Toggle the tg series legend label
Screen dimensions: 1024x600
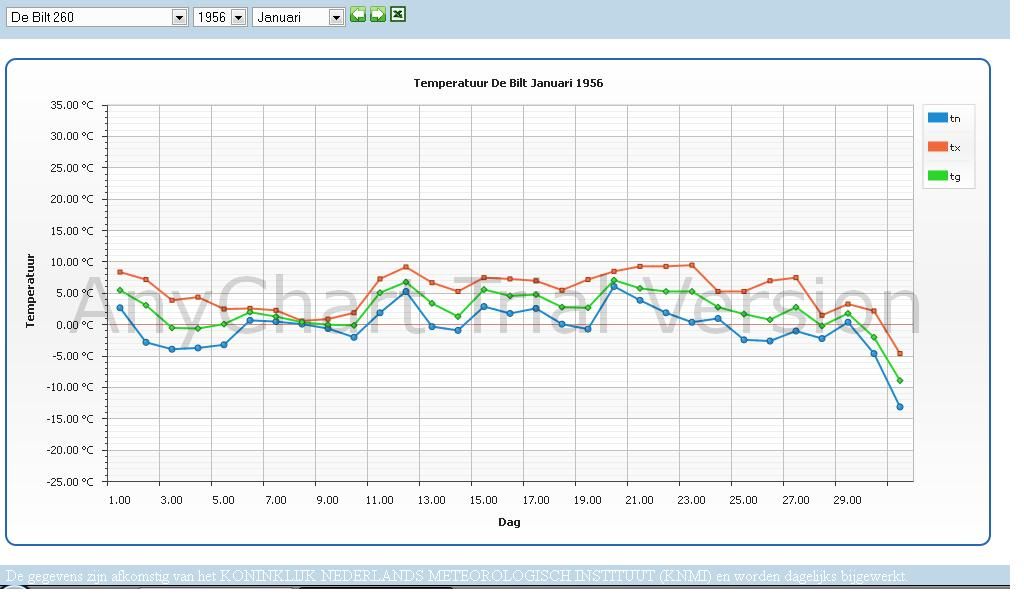955,177
